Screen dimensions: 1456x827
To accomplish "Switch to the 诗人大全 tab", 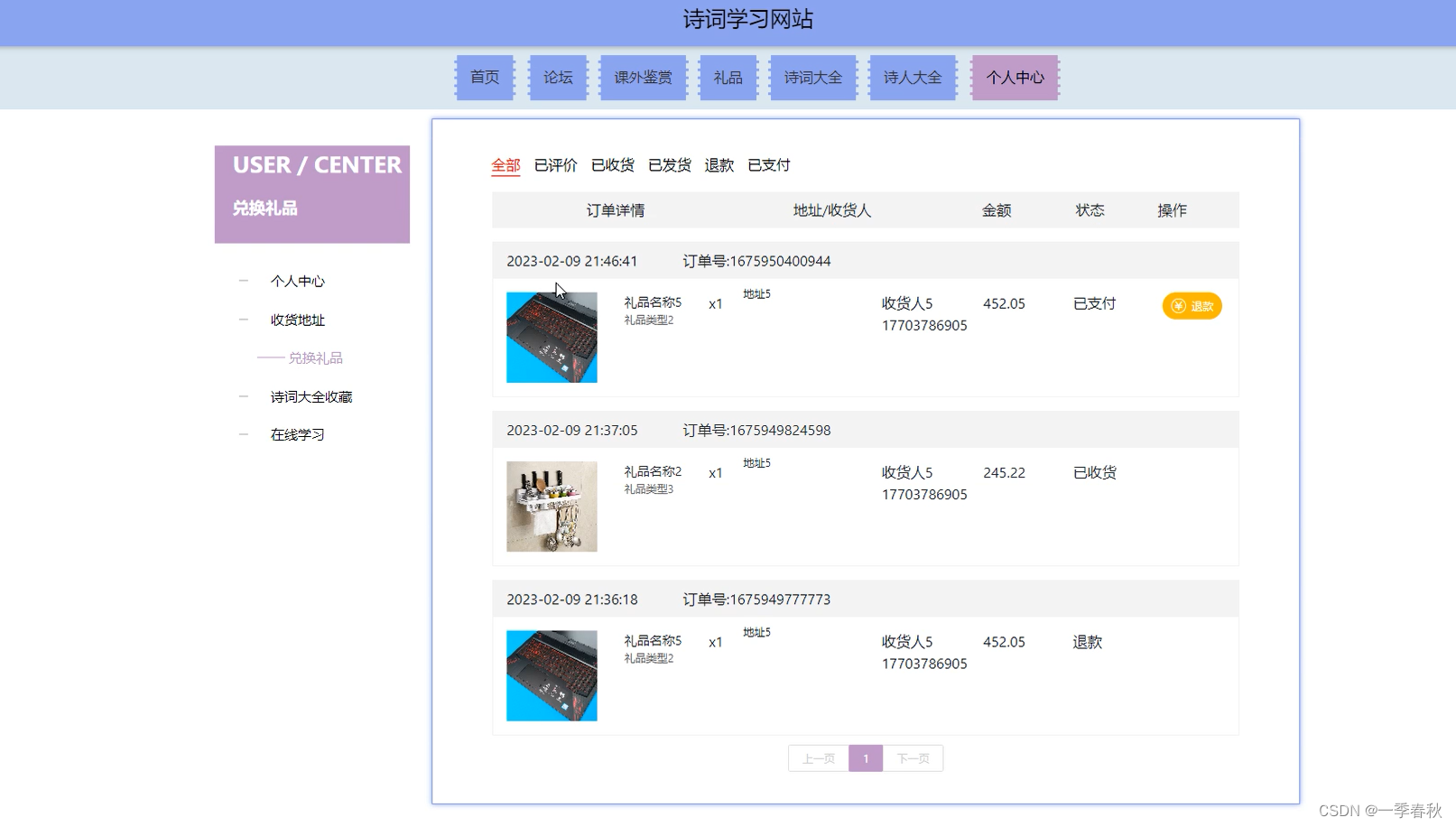I will 912,77.
